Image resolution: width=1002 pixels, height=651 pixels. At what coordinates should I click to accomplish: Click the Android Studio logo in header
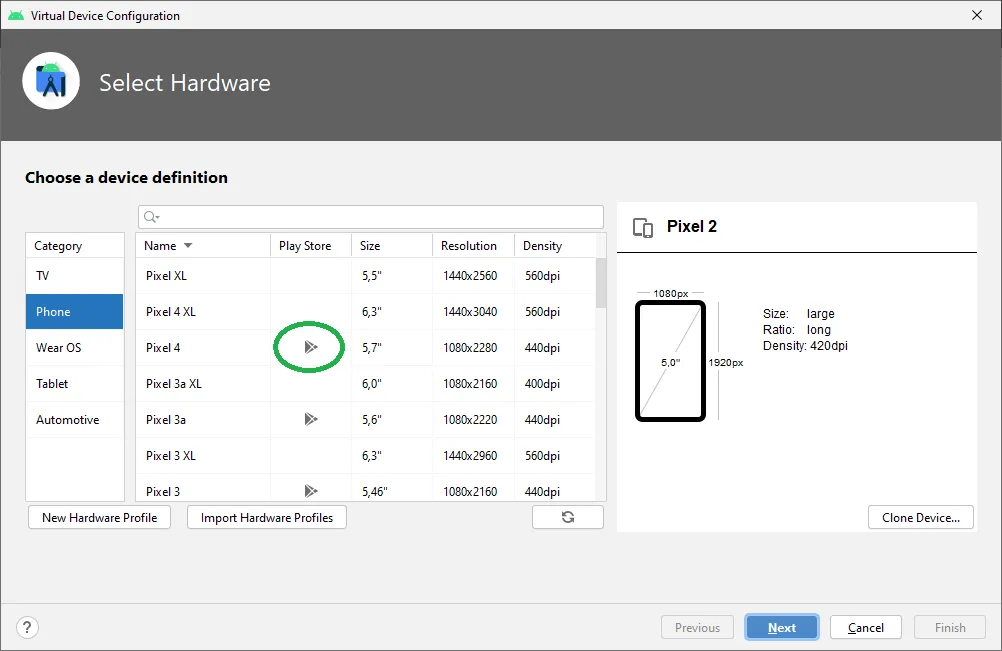tap(51, 81)
